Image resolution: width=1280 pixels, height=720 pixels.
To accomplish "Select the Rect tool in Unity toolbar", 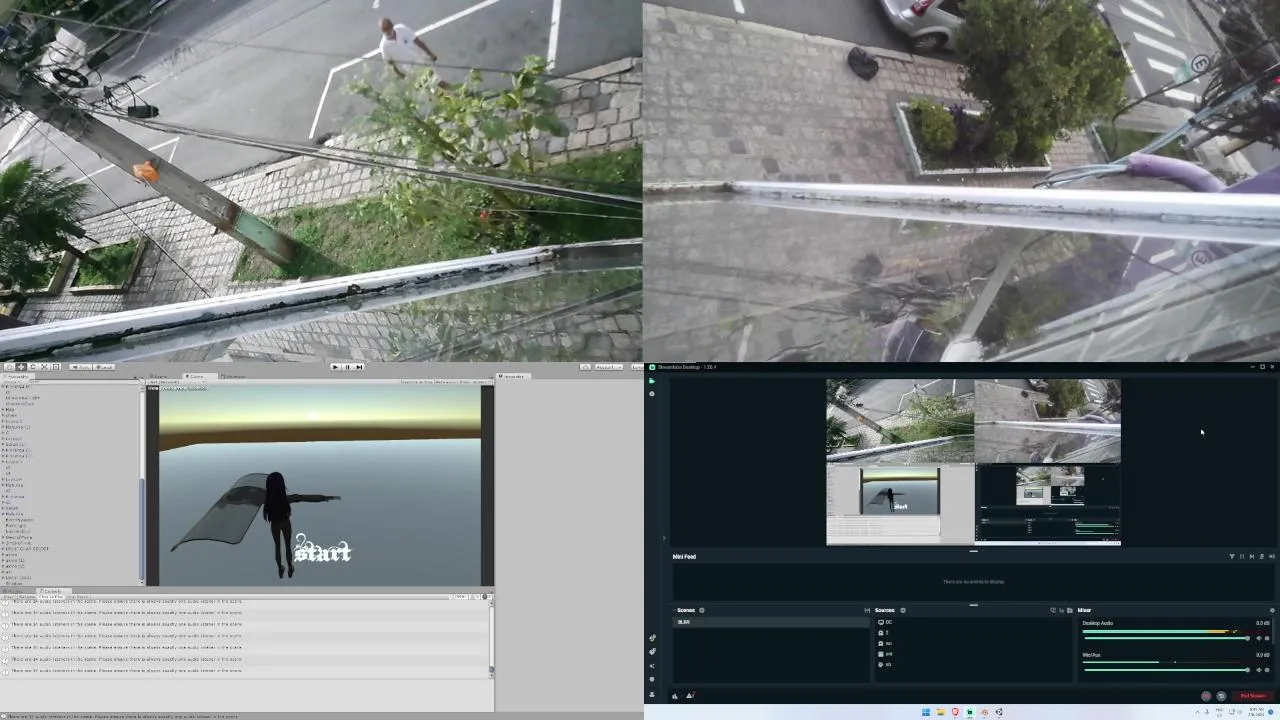I will tap(55, 367).
